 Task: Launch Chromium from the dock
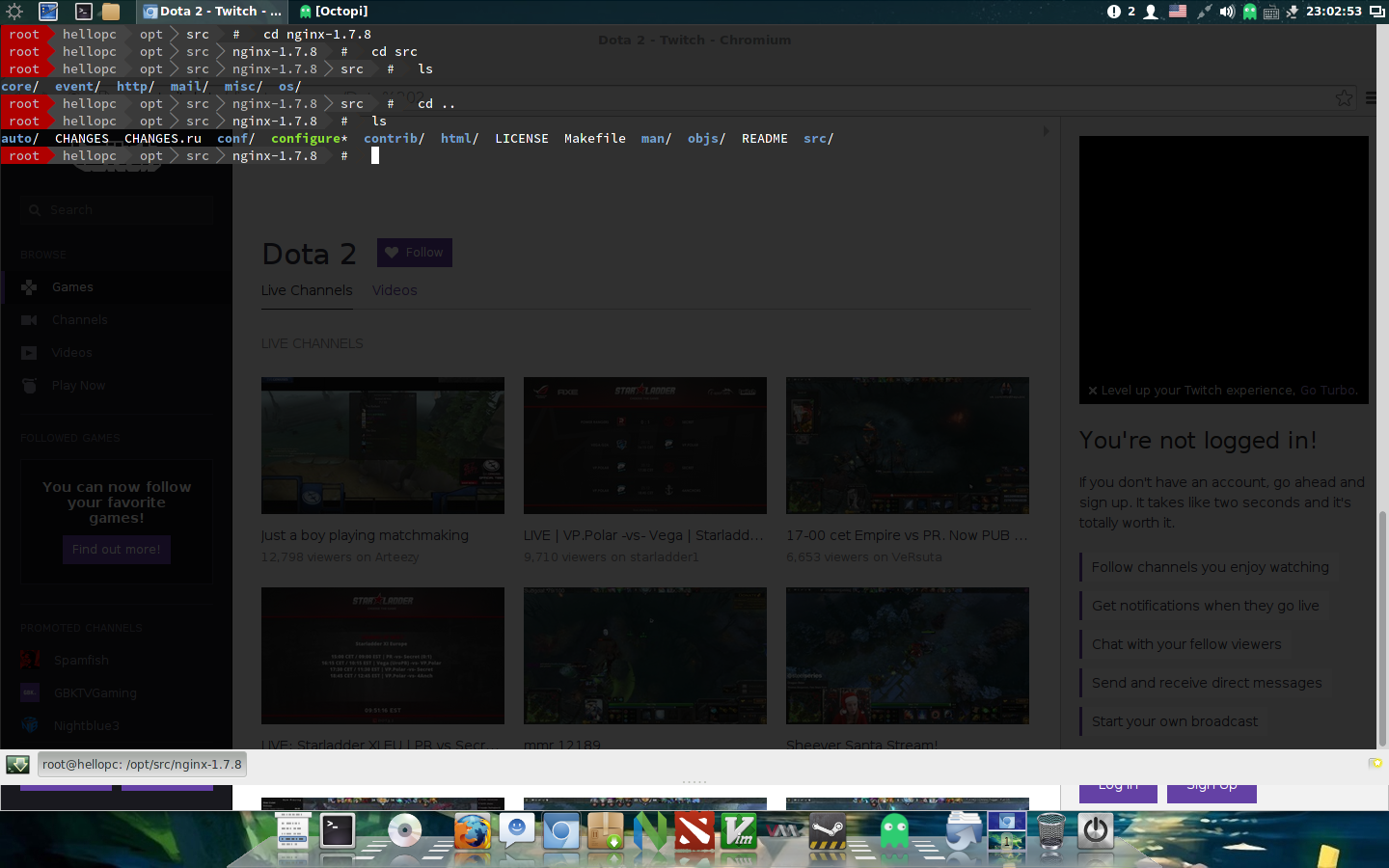(x=561, y=831)
